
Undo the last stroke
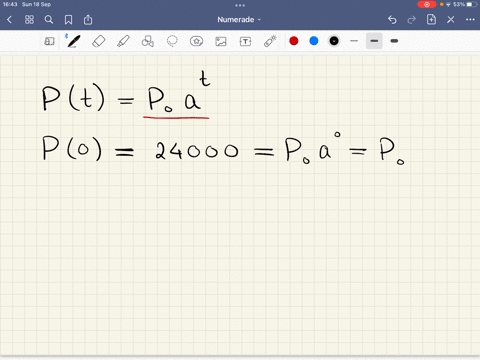(x=392, y=20)
